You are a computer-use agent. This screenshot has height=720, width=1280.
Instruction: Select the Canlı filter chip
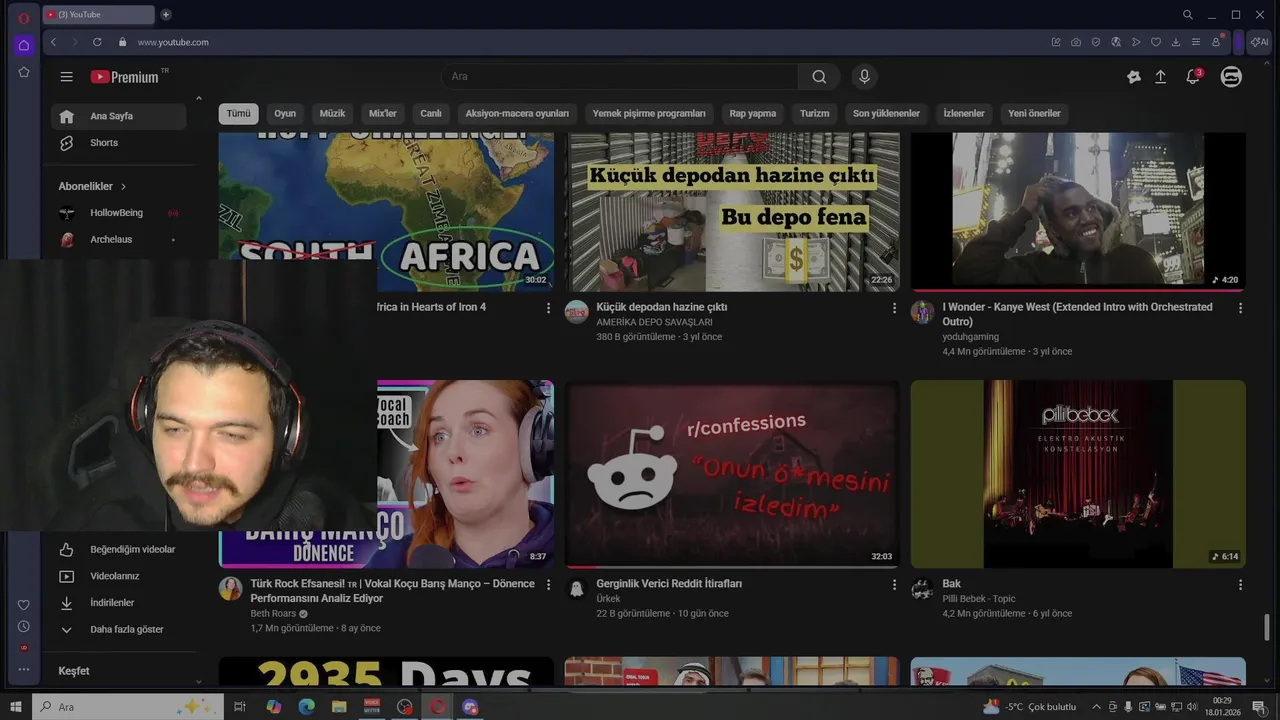431,114
